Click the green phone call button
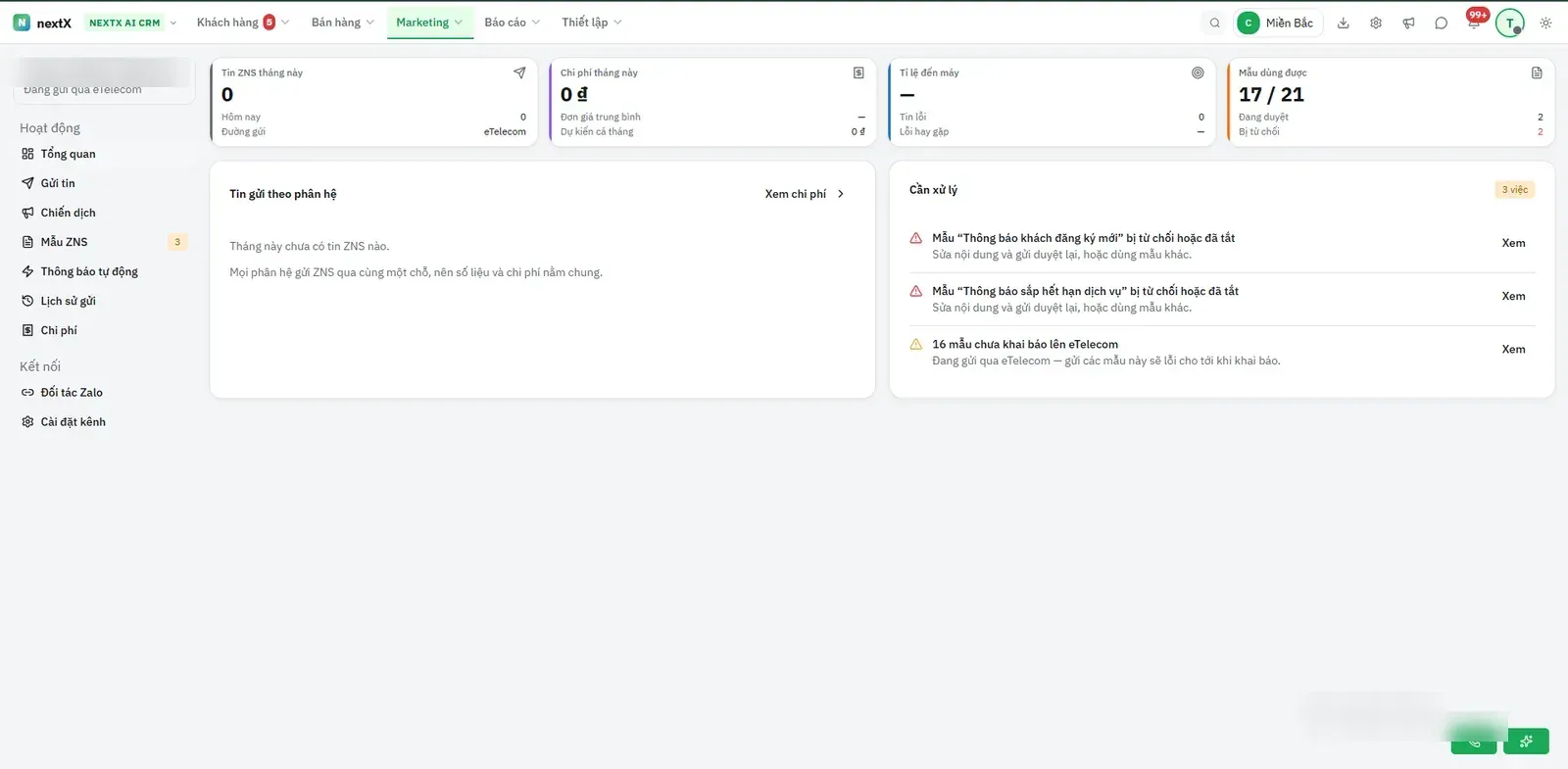The width and height of the screenshot is (1568, 769). [1474, 741]
